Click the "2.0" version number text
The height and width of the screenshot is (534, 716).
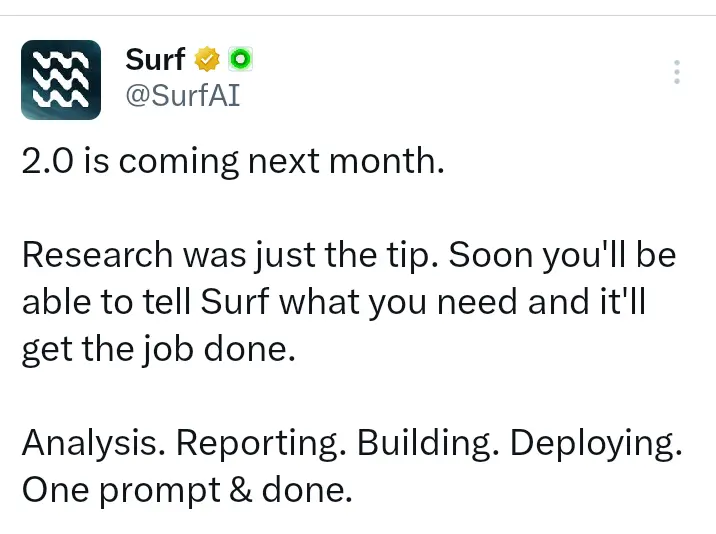click(47, 161)
